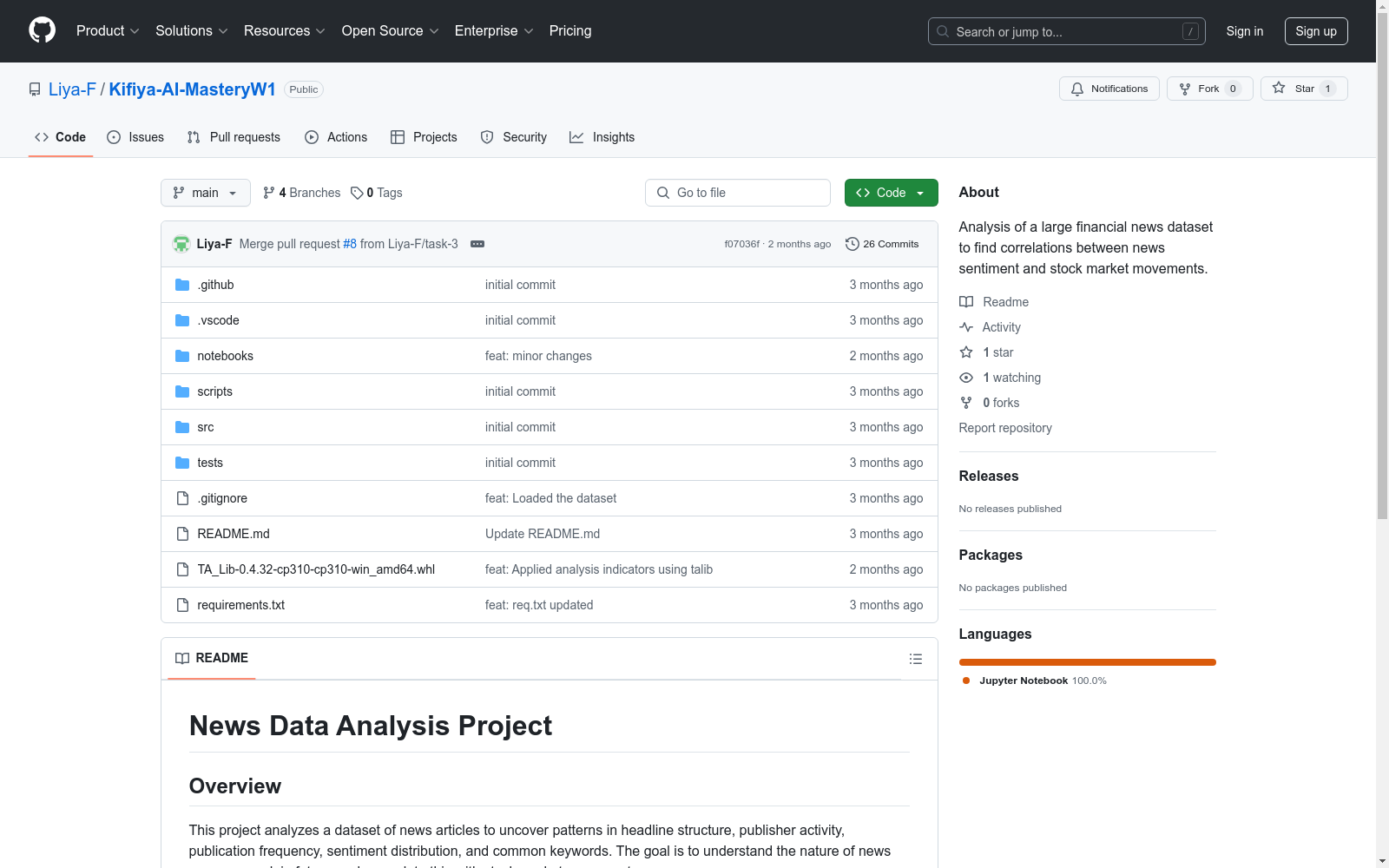
Task: Expand the Product menu
Action: tap(108, 30)
